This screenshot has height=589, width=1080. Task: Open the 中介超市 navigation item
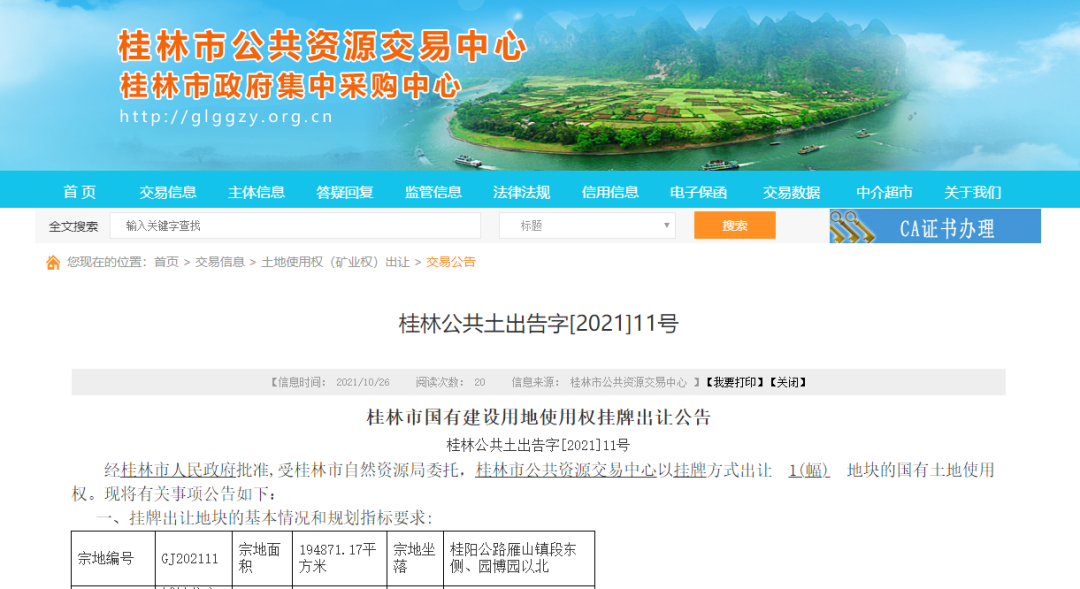pyautogui.click(x=884, y=192)
